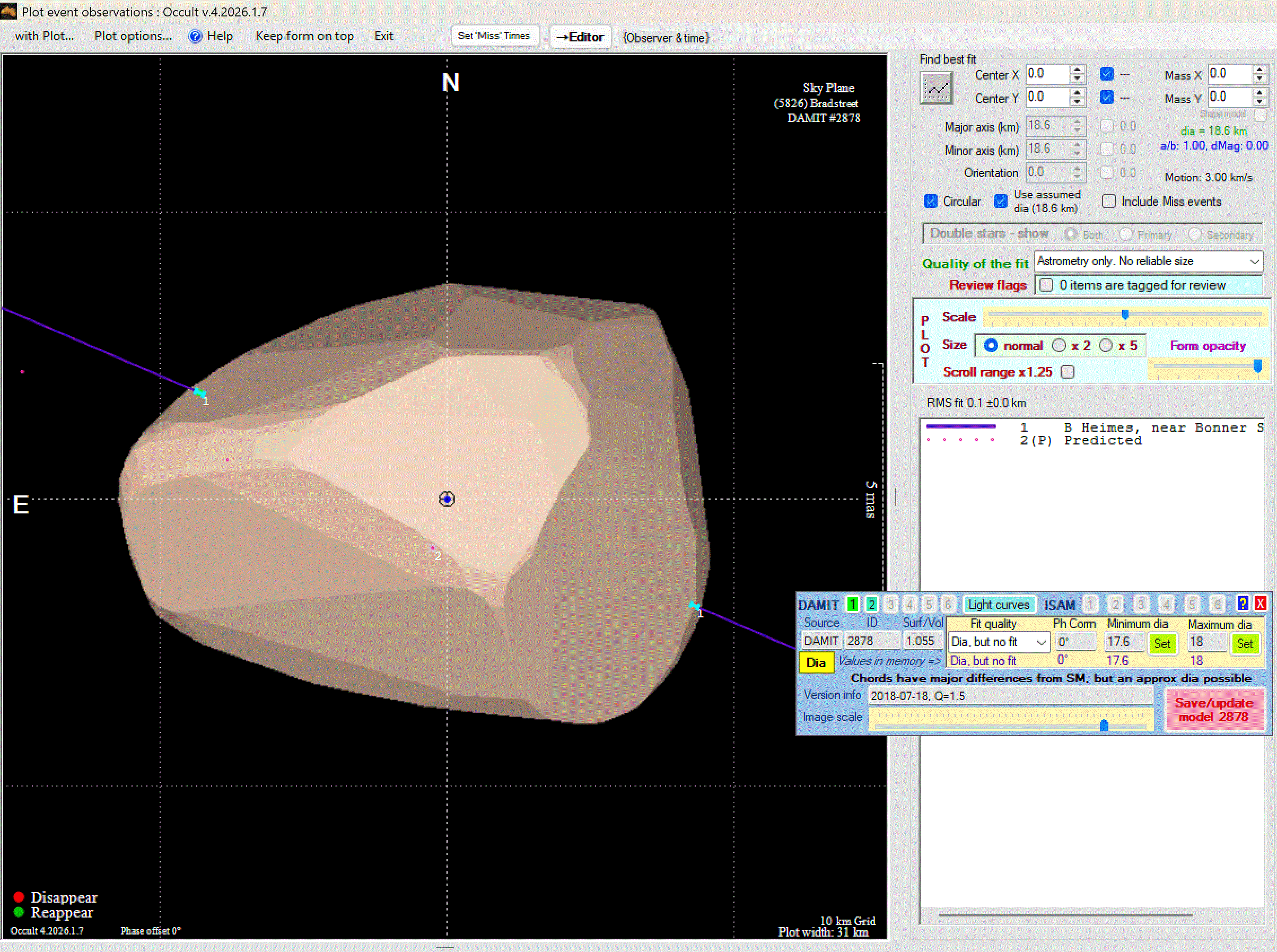
Task: Close the DAMIT panel with the red X
Action: click(x=1260, y=604)
